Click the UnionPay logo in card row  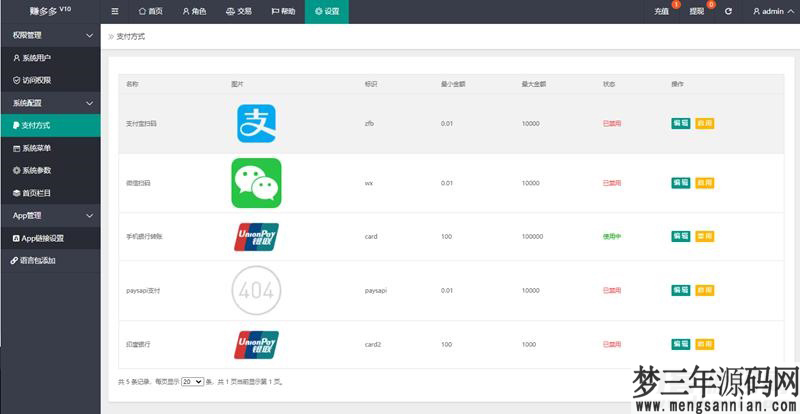pos(256,237)
